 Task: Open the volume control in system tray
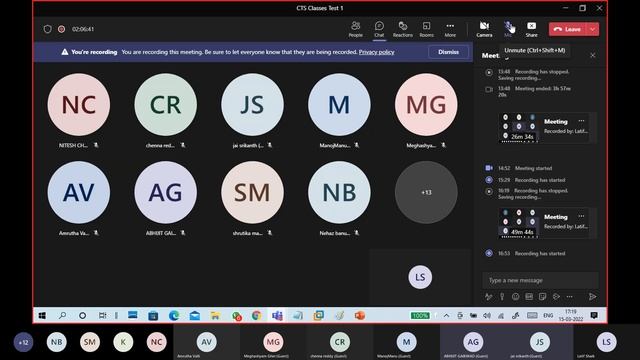[487, 316]
